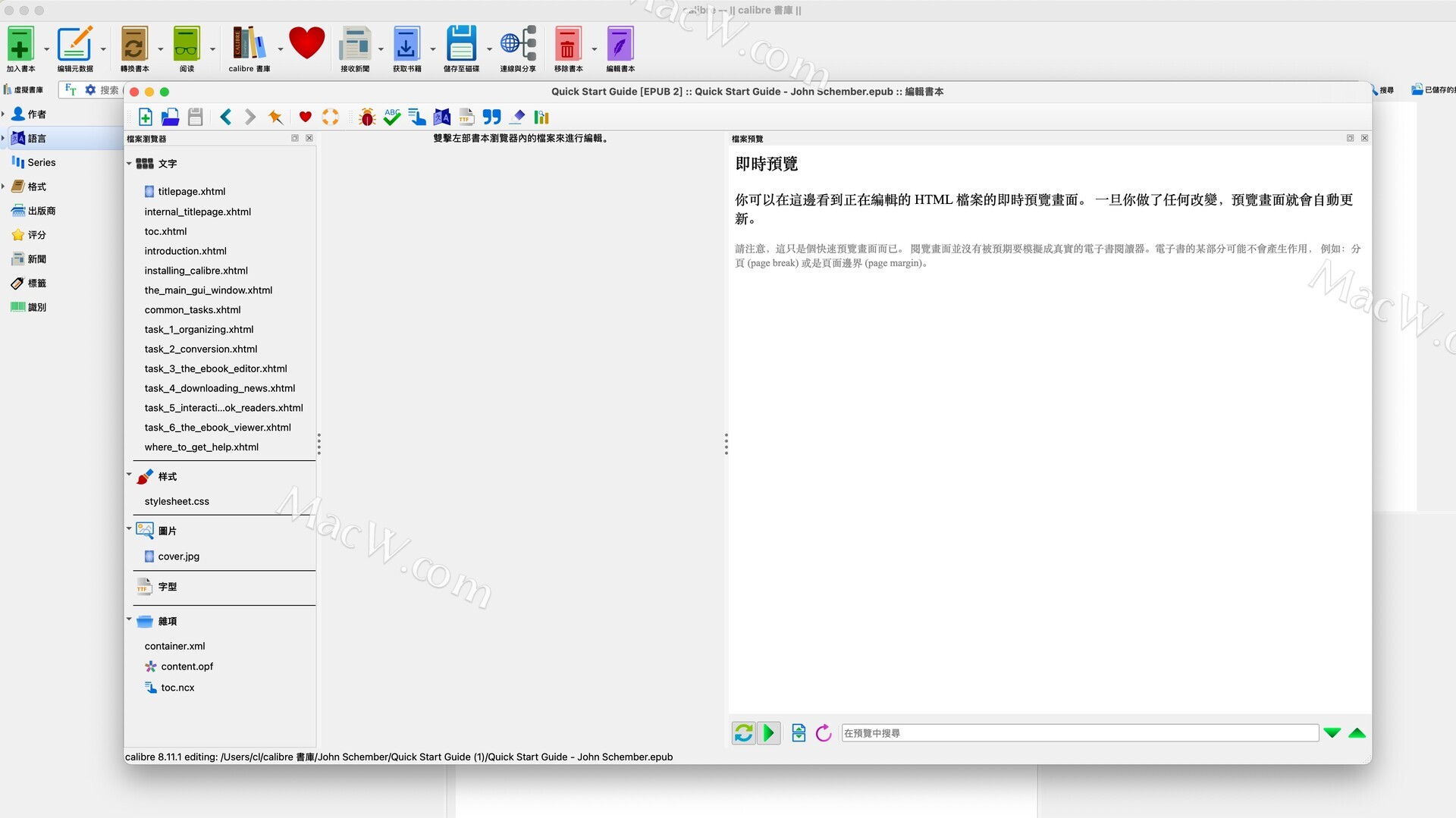
Task: Toggle auto-reload preview button
Action: 743,733
